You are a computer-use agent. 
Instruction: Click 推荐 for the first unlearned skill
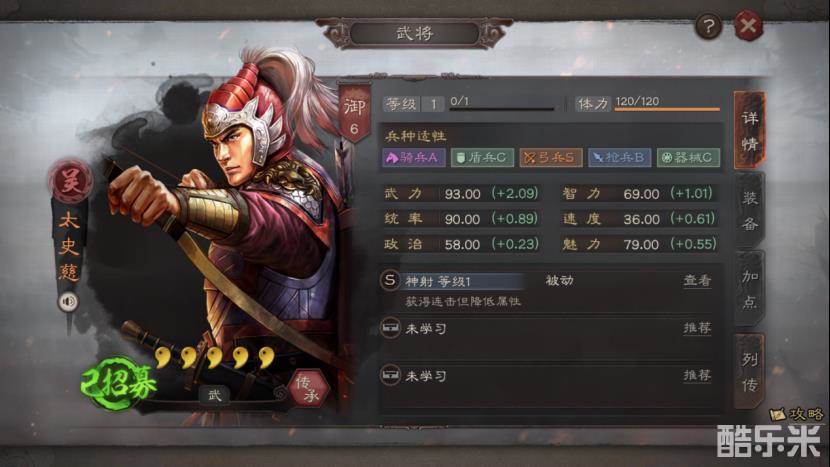[x=697, y=328]
